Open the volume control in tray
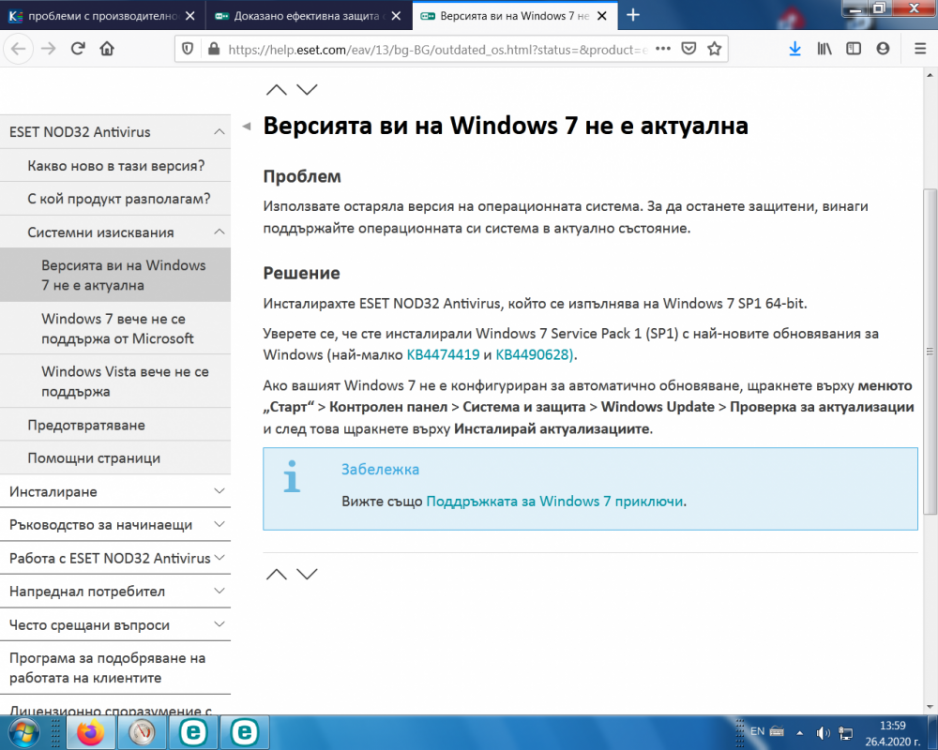The image size is (938, 750). pyautogui.click(x=823, y=733)
